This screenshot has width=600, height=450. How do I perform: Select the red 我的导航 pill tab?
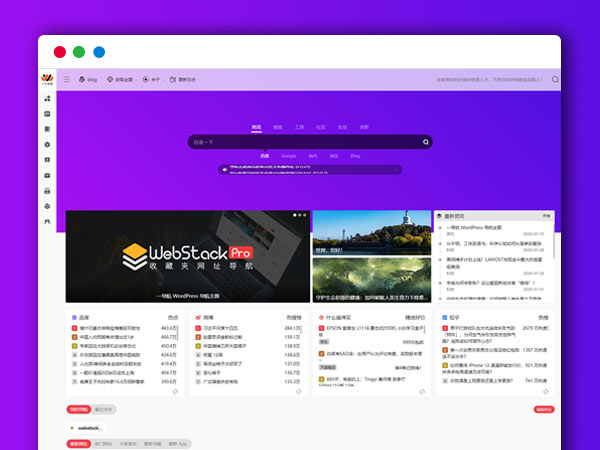click(79, 409)
